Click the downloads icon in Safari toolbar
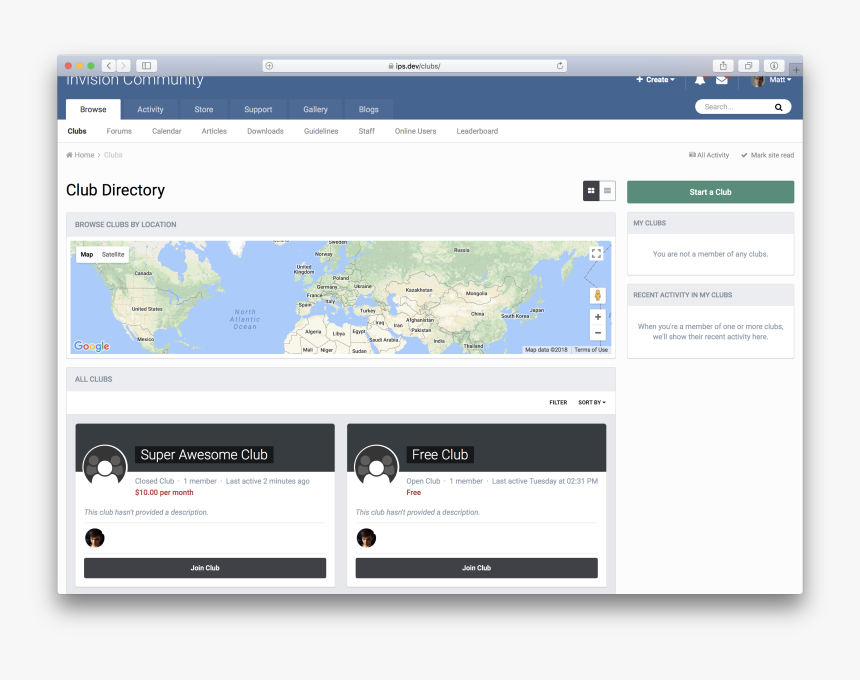 (x=774, y=66)
